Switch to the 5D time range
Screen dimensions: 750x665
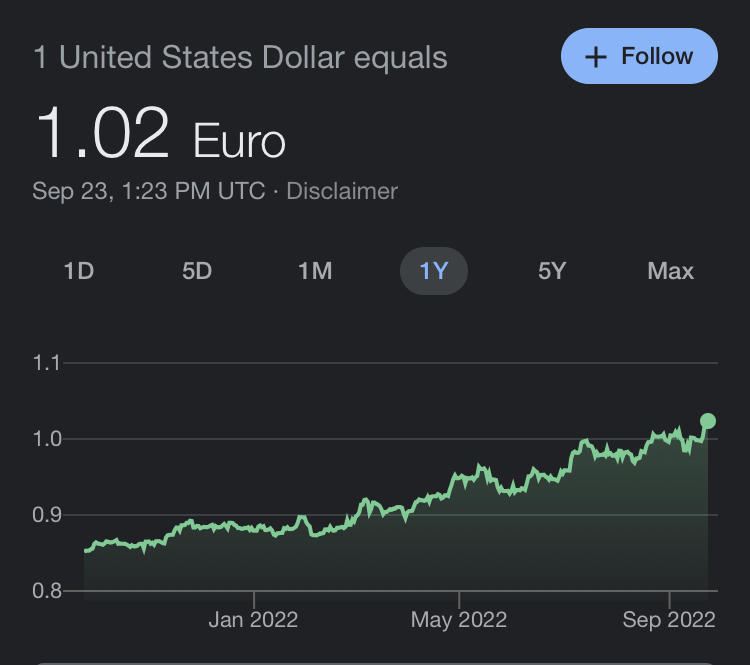click(197, 271)
